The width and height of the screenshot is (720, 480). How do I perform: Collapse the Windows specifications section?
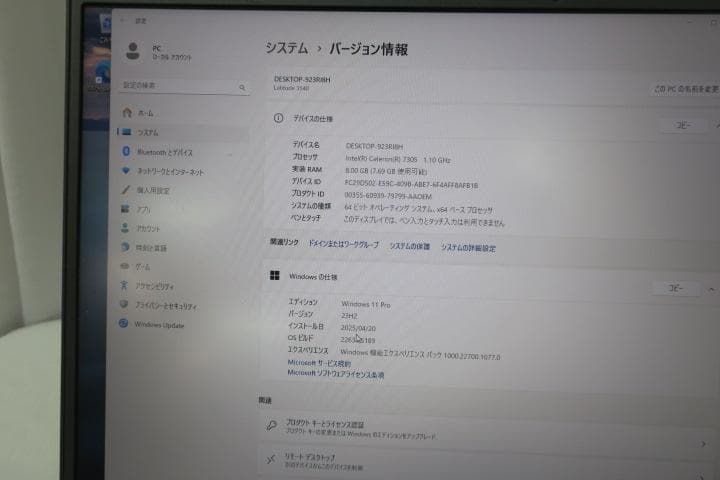[711, 289]
